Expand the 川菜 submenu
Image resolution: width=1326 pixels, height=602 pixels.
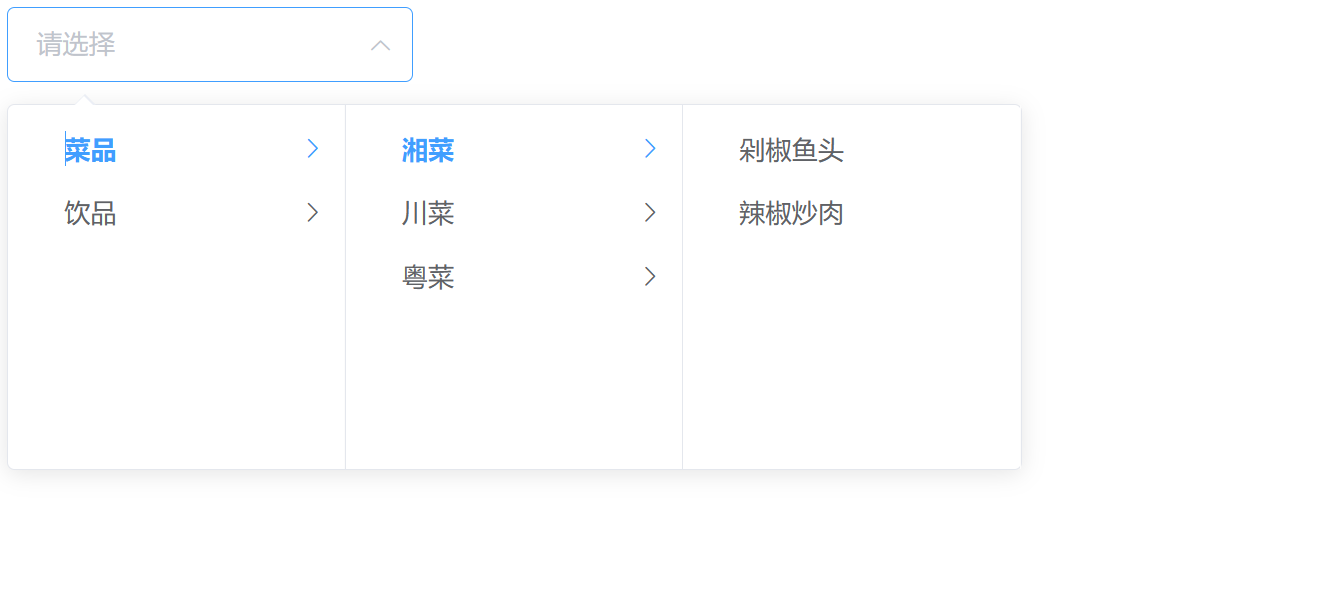[x=428, y=213]
